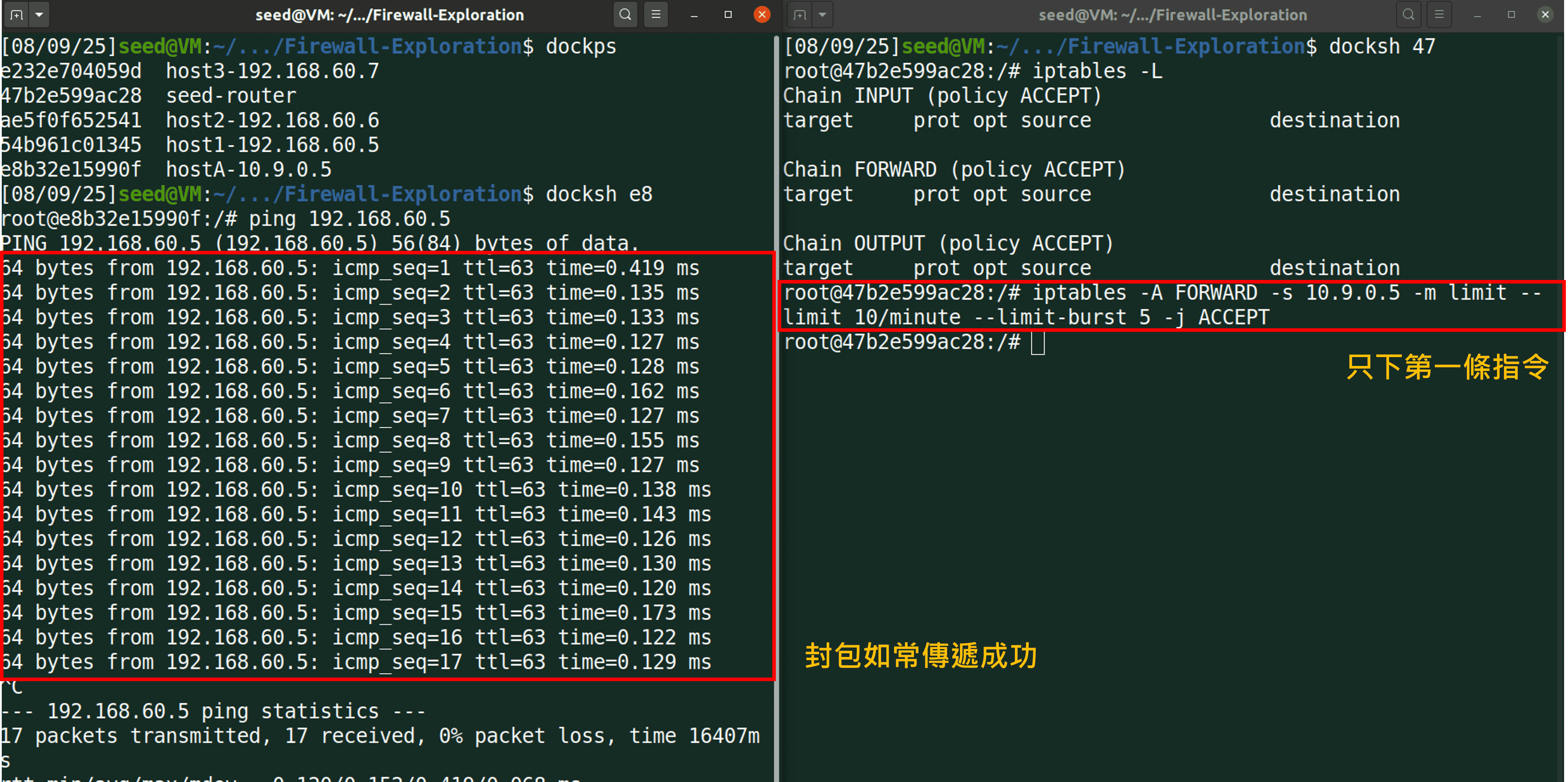This screenshot has height=782, width=1568.
Task: Expand left terminal tab dropdown arrow
Action: (39, 15)
